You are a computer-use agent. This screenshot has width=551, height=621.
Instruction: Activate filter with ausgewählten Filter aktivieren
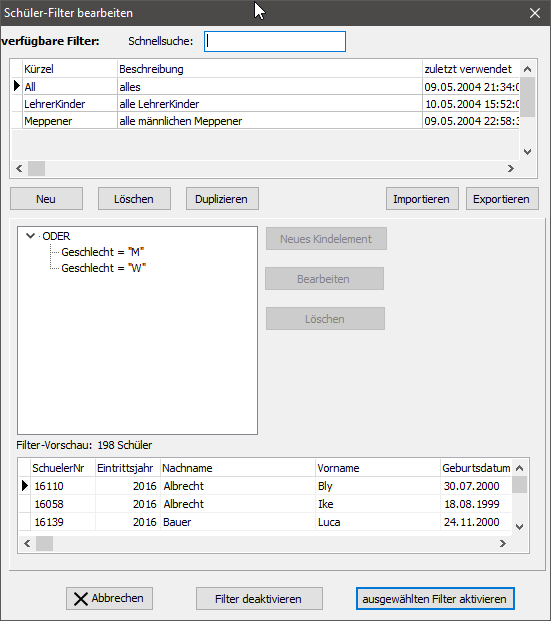[x=435, y=598]
